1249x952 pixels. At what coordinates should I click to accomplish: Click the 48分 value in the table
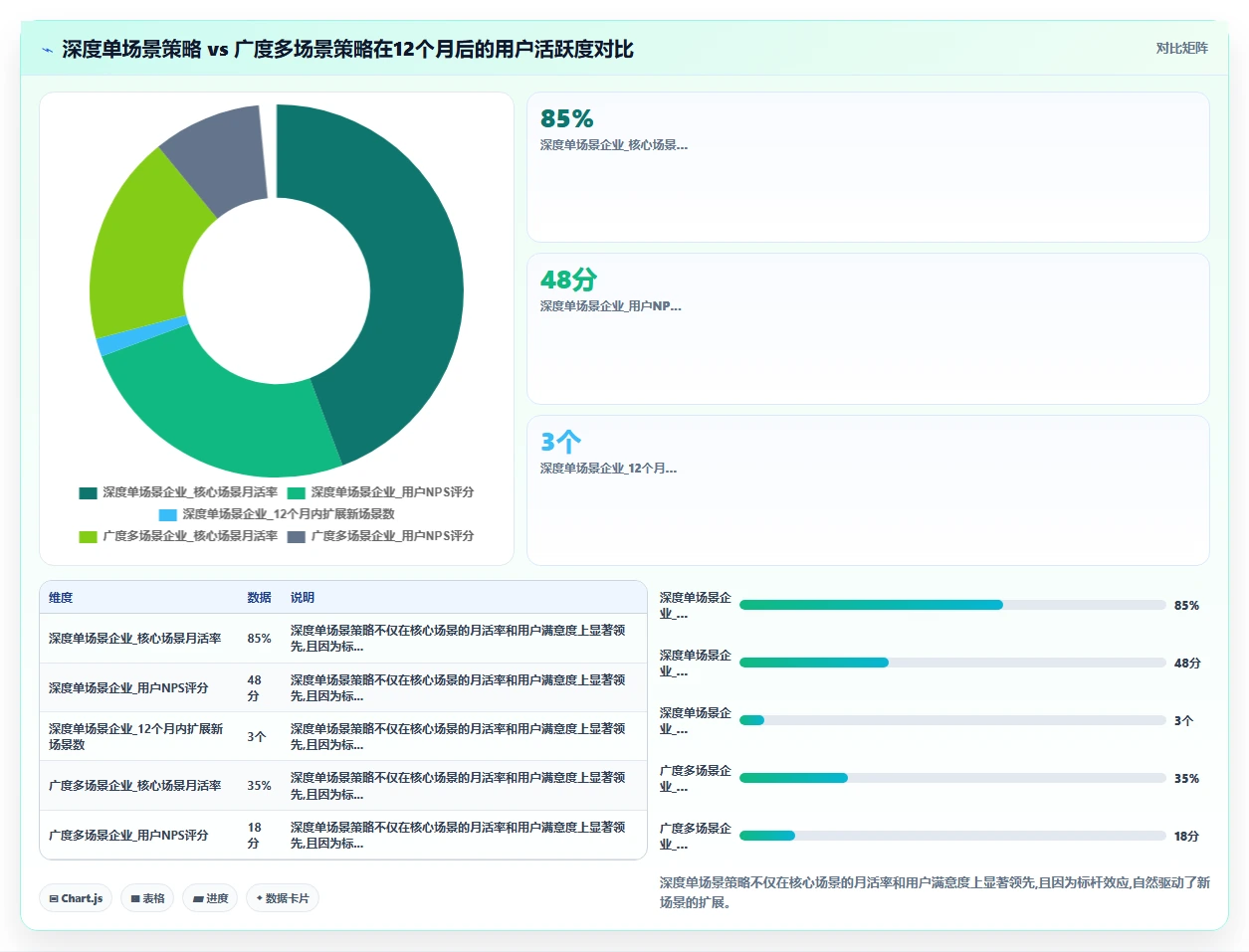tap(255, 688)
